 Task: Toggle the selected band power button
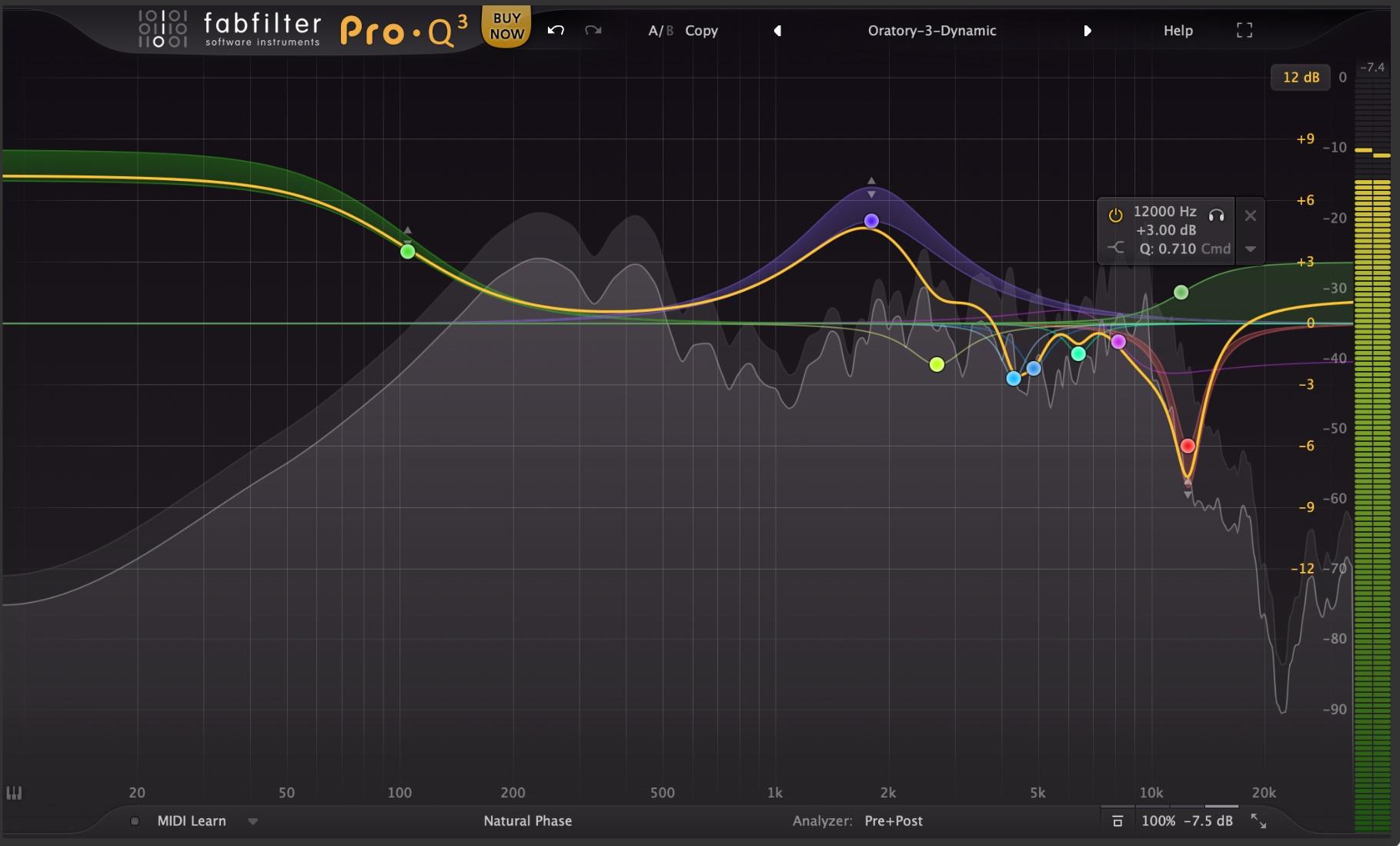click(x=1115, y=216)
